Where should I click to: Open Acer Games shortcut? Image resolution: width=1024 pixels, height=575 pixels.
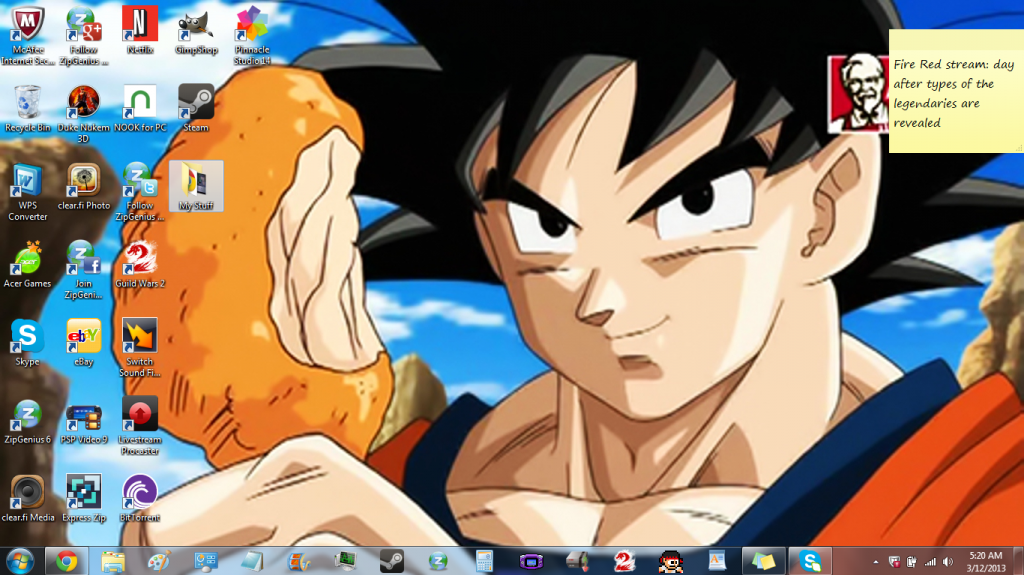(x=27, y=264)
